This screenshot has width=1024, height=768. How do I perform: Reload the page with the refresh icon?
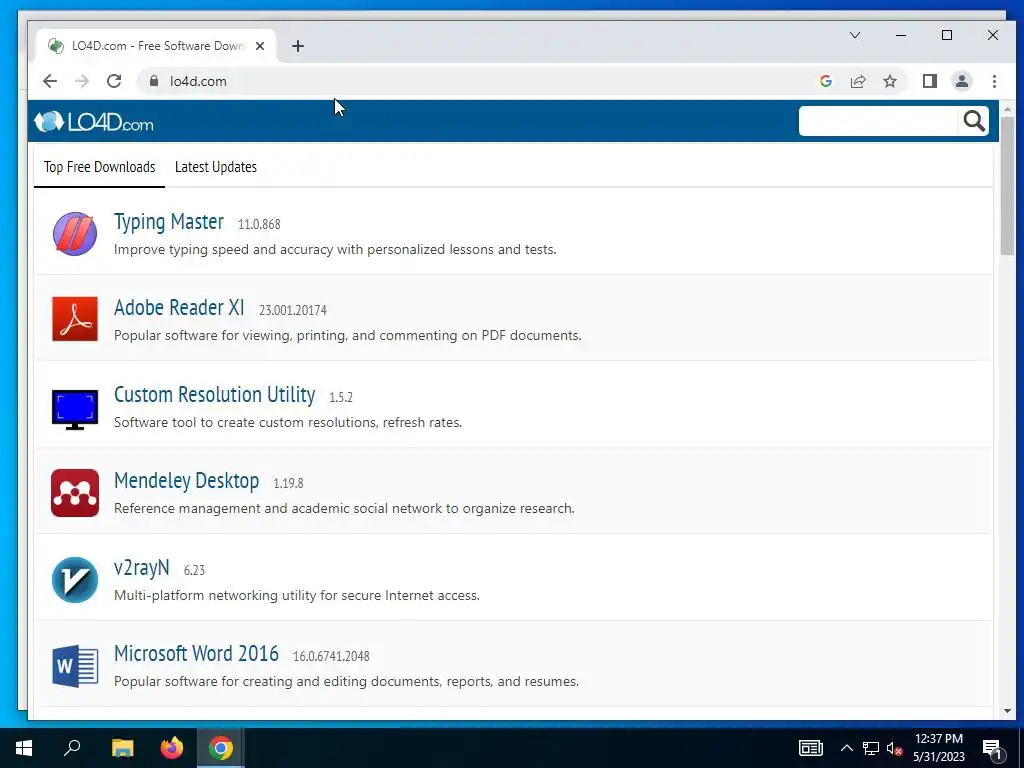(114, 81)
